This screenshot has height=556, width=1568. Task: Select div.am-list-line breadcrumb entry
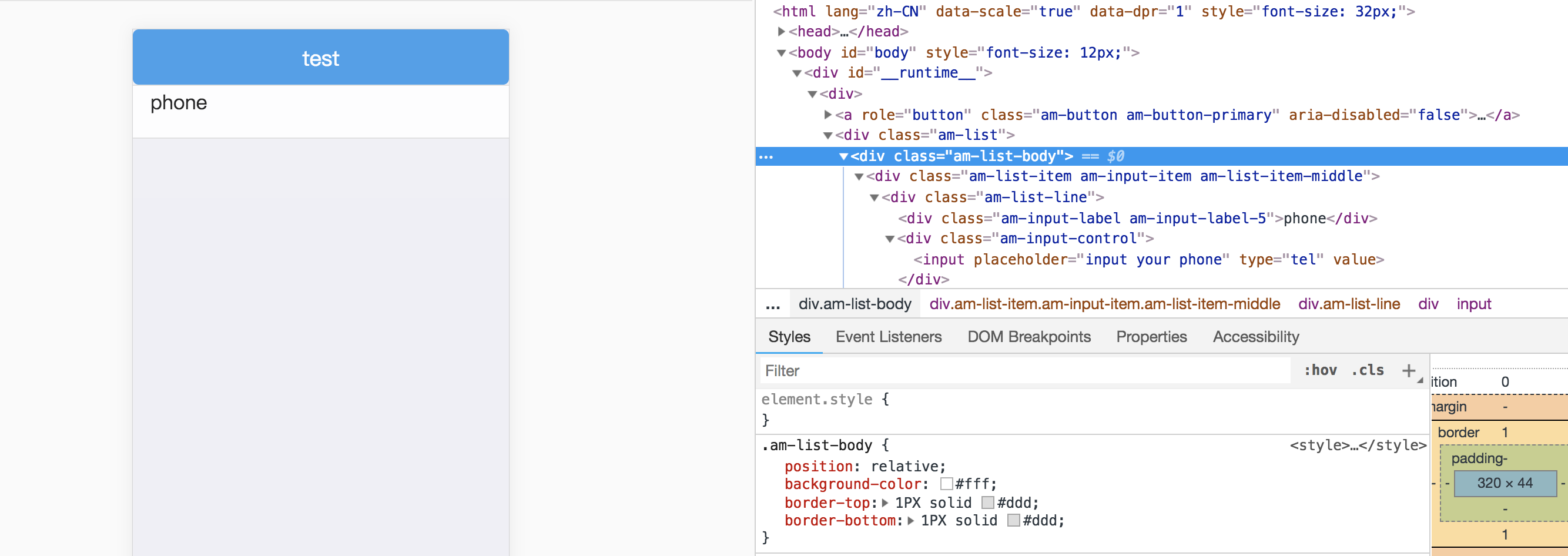coord(1349,304)
